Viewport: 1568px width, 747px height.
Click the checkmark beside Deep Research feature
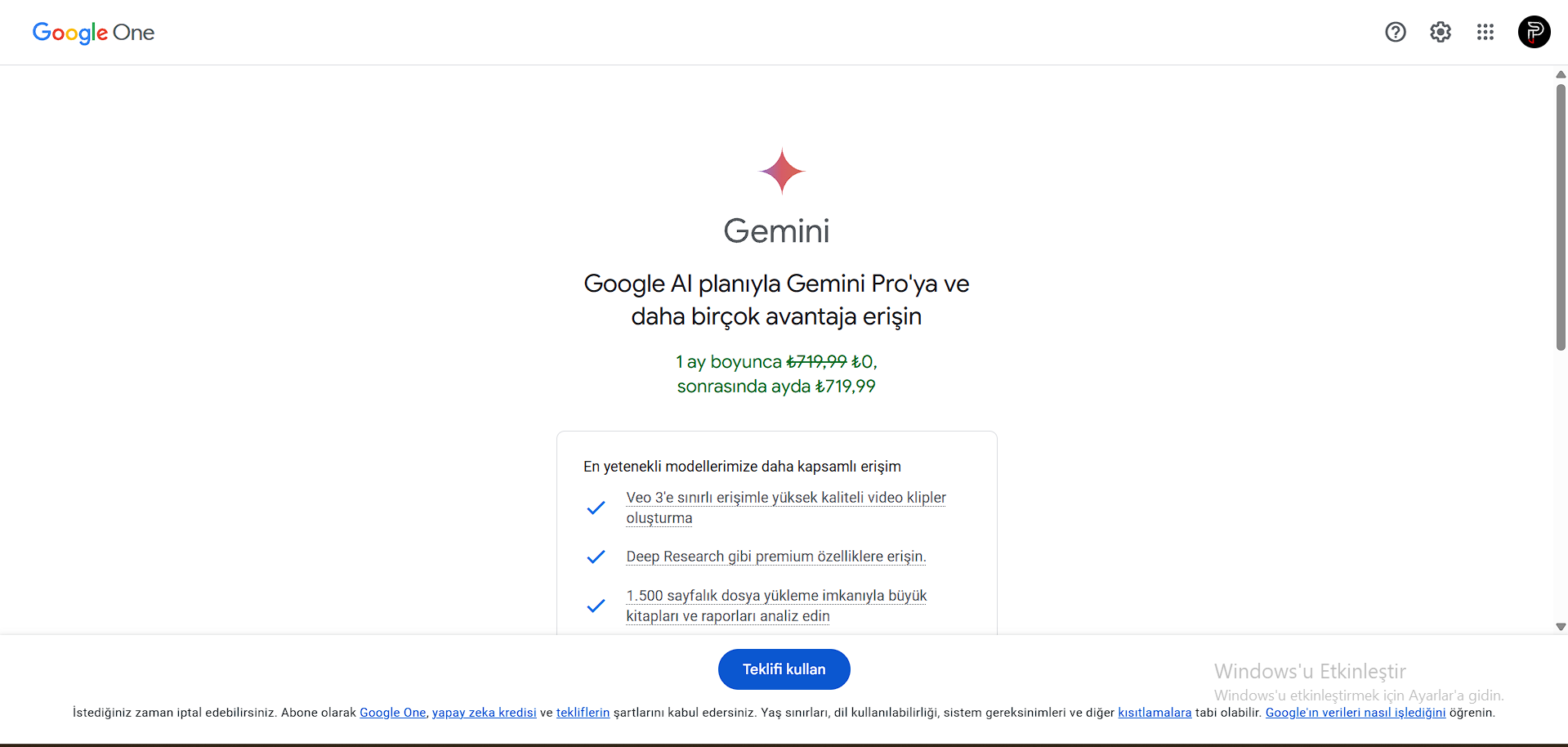click(596, 557)
